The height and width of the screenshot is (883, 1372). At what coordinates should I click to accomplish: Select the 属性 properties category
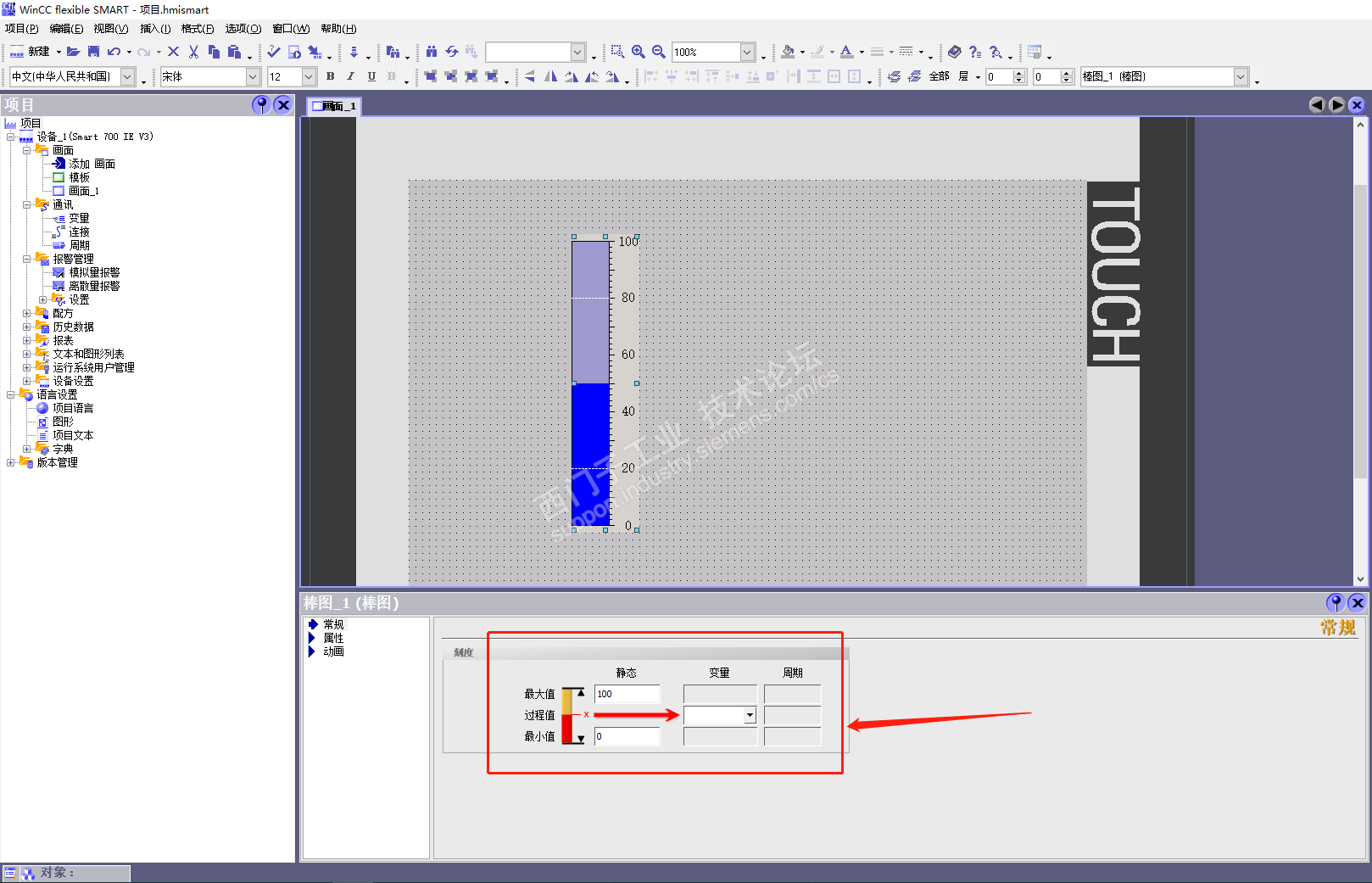[x=333, y=638]
